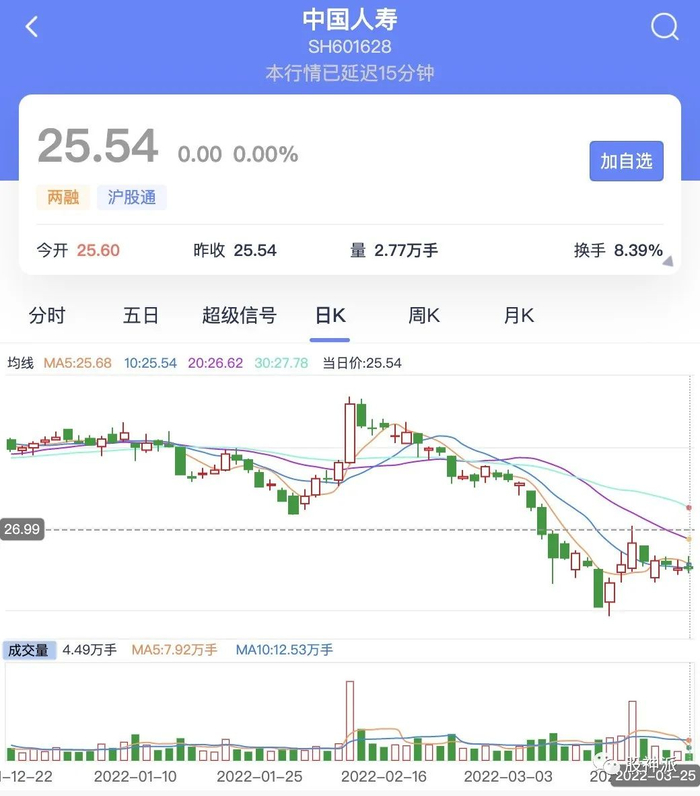This screenshot has width=700, height=796.
Task: Click the 成交量 indicator selector
Action: coord(29,650)
